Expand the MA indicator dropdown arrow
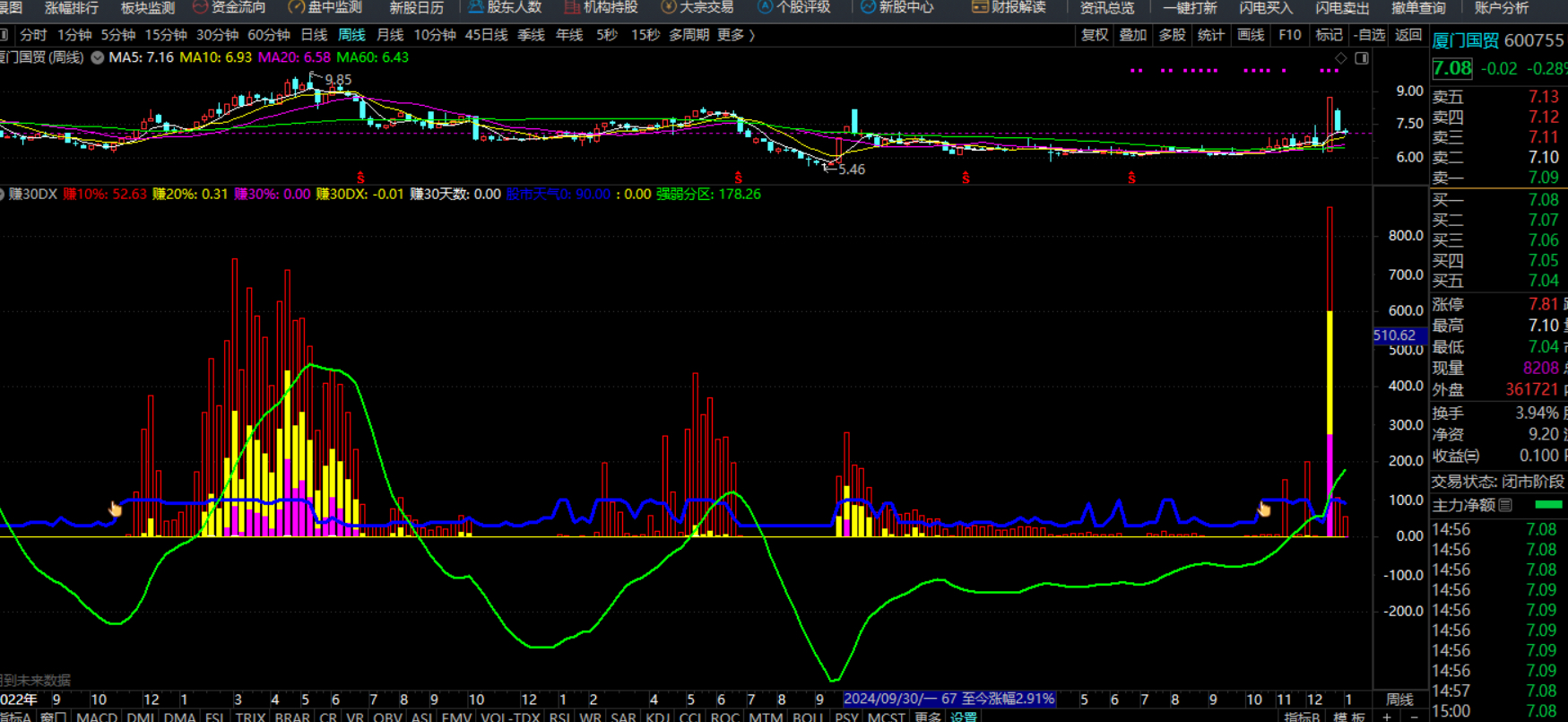The width and height of the screenshot is (1568, 722). [97, 57]
